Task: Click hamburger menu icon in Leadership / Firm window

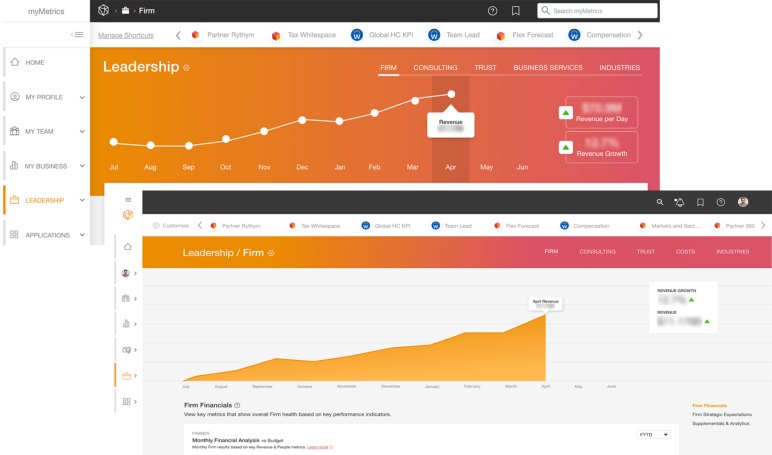Action: [x=128, y=199]
